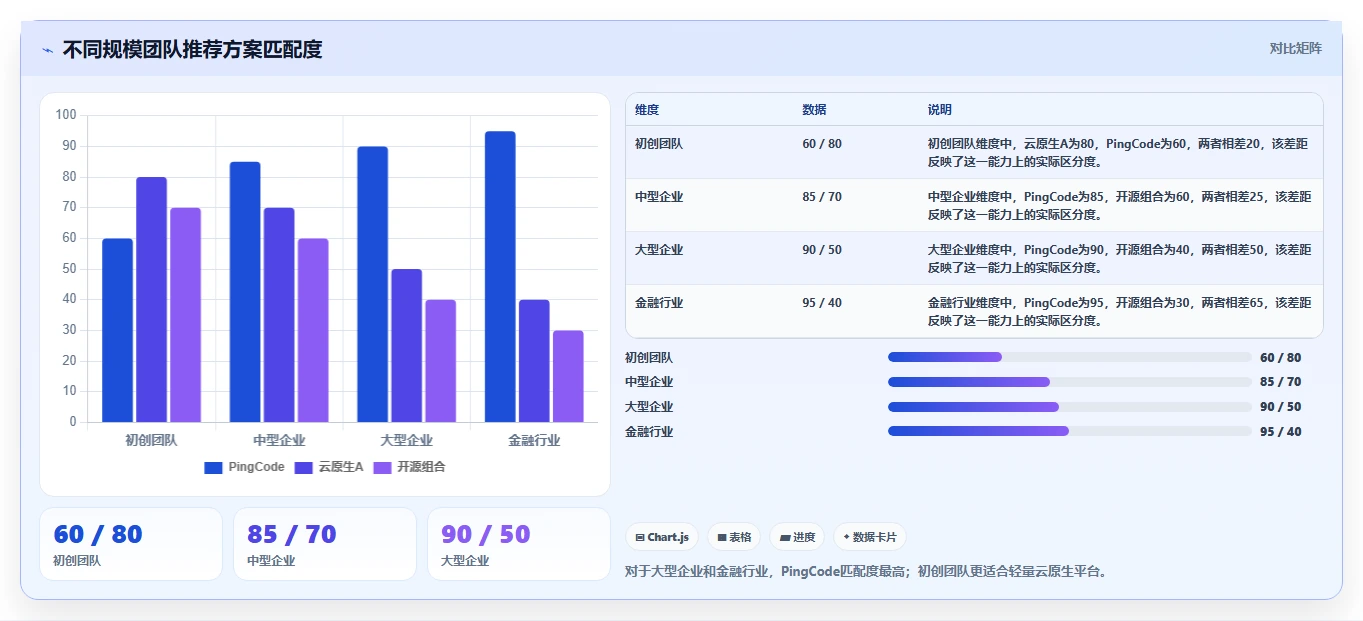Screen dimensions: 1363x621
Task: Click the 金融行业 description text in table
Action: click(x=1119, y=312)
